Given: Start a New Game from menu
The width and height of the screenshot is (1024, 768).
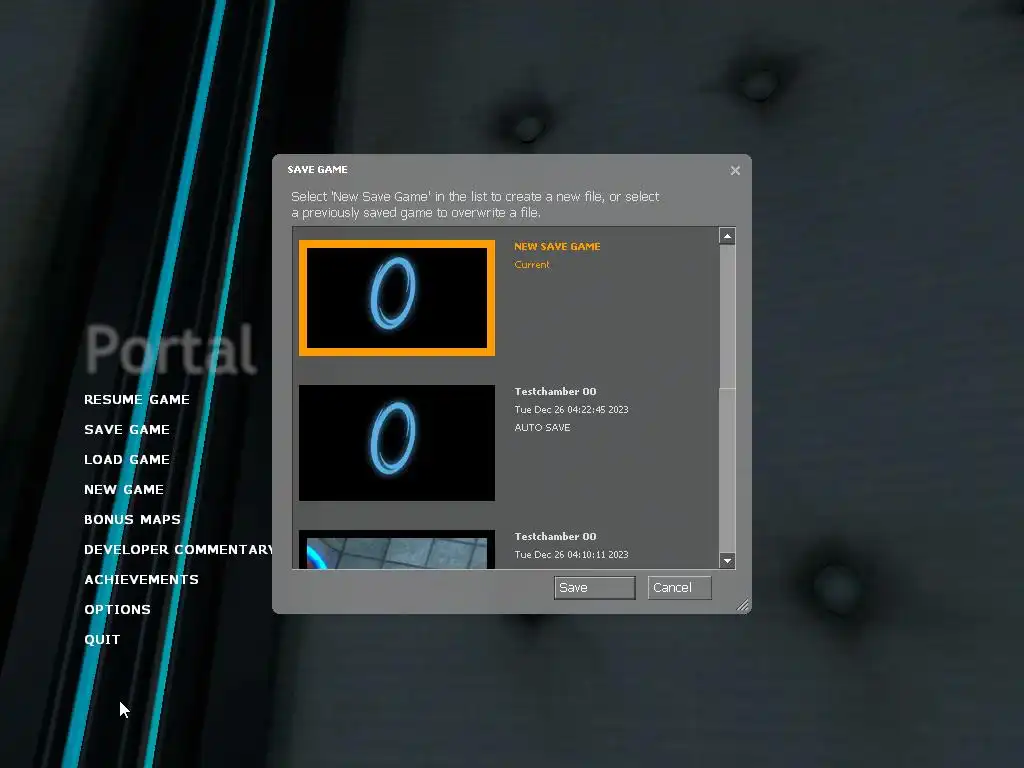Looking at the screenshot, I should pyautogui.click(x=123, y=489).
